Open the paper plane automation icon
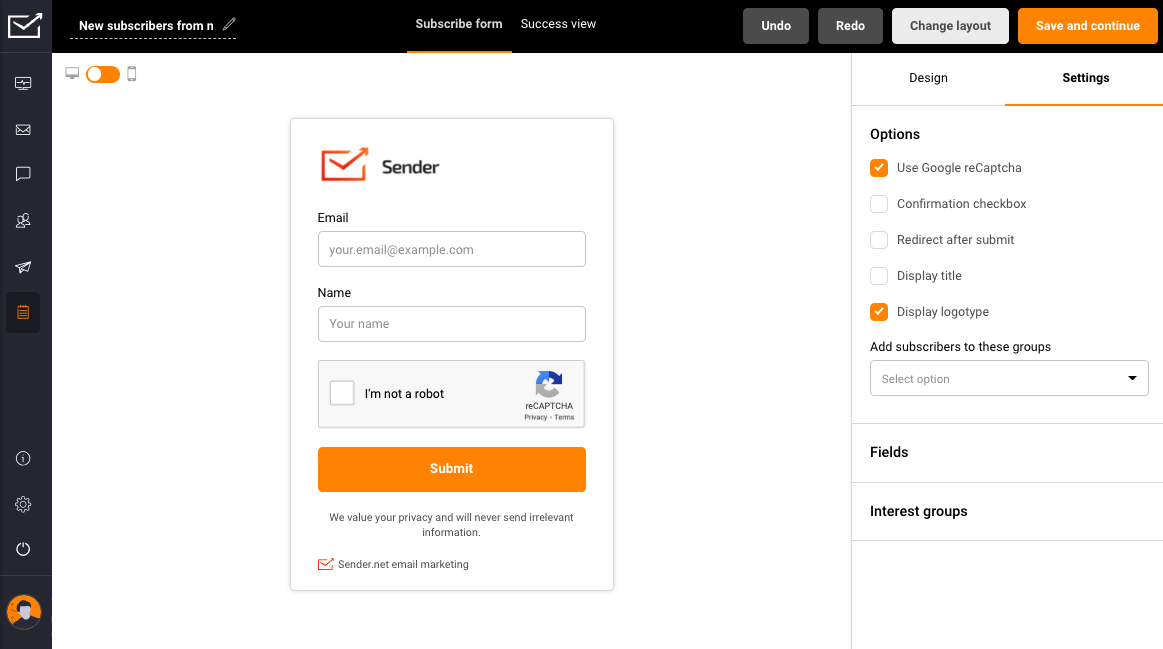Image resolution: width=1163 pixels, height=649 pixels. point(23,267)
